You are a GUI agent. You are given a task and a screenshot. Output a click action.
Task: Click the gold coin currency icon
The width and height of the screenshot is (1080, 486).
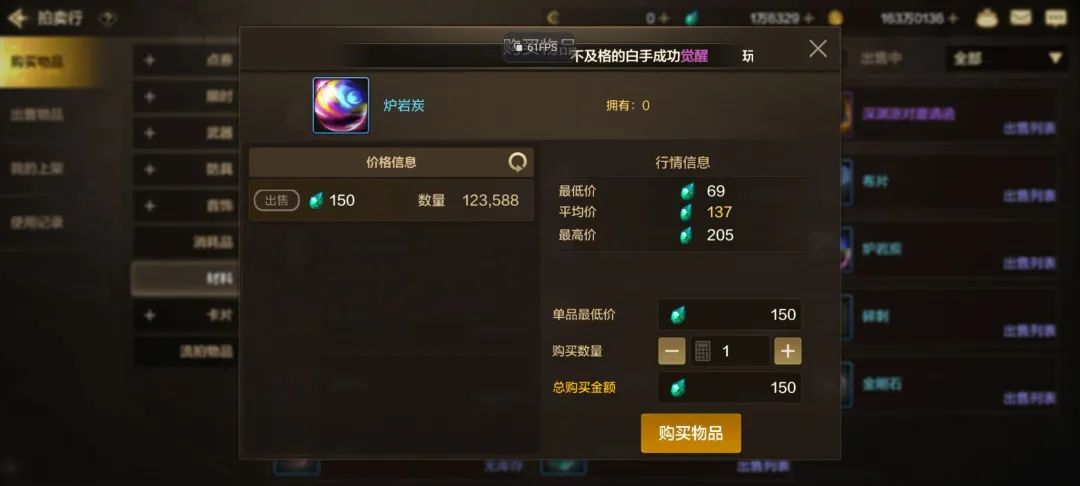point(835,18)
